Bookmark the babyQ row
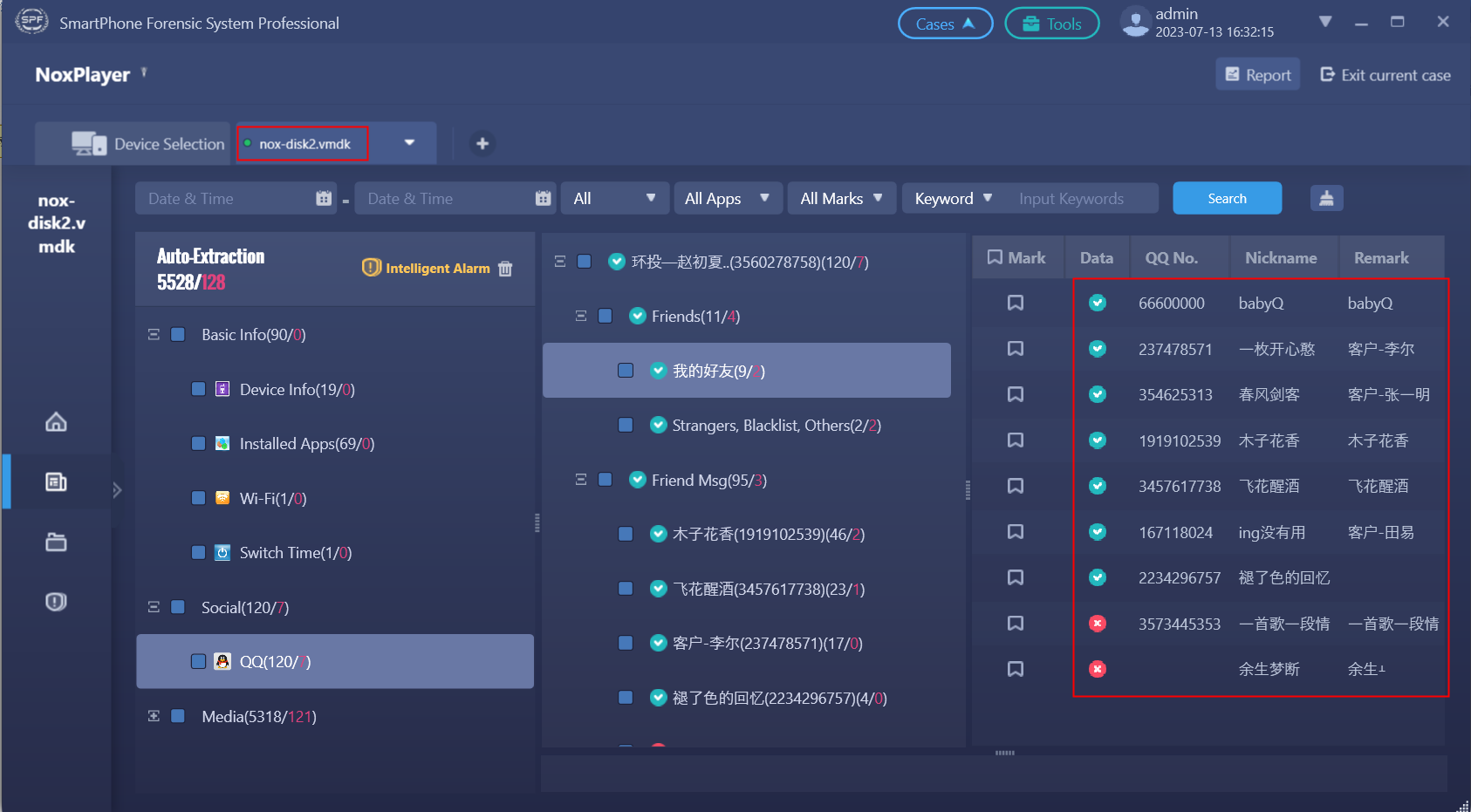Viewport: 1471px width, 812px height. pos(1016,303)
